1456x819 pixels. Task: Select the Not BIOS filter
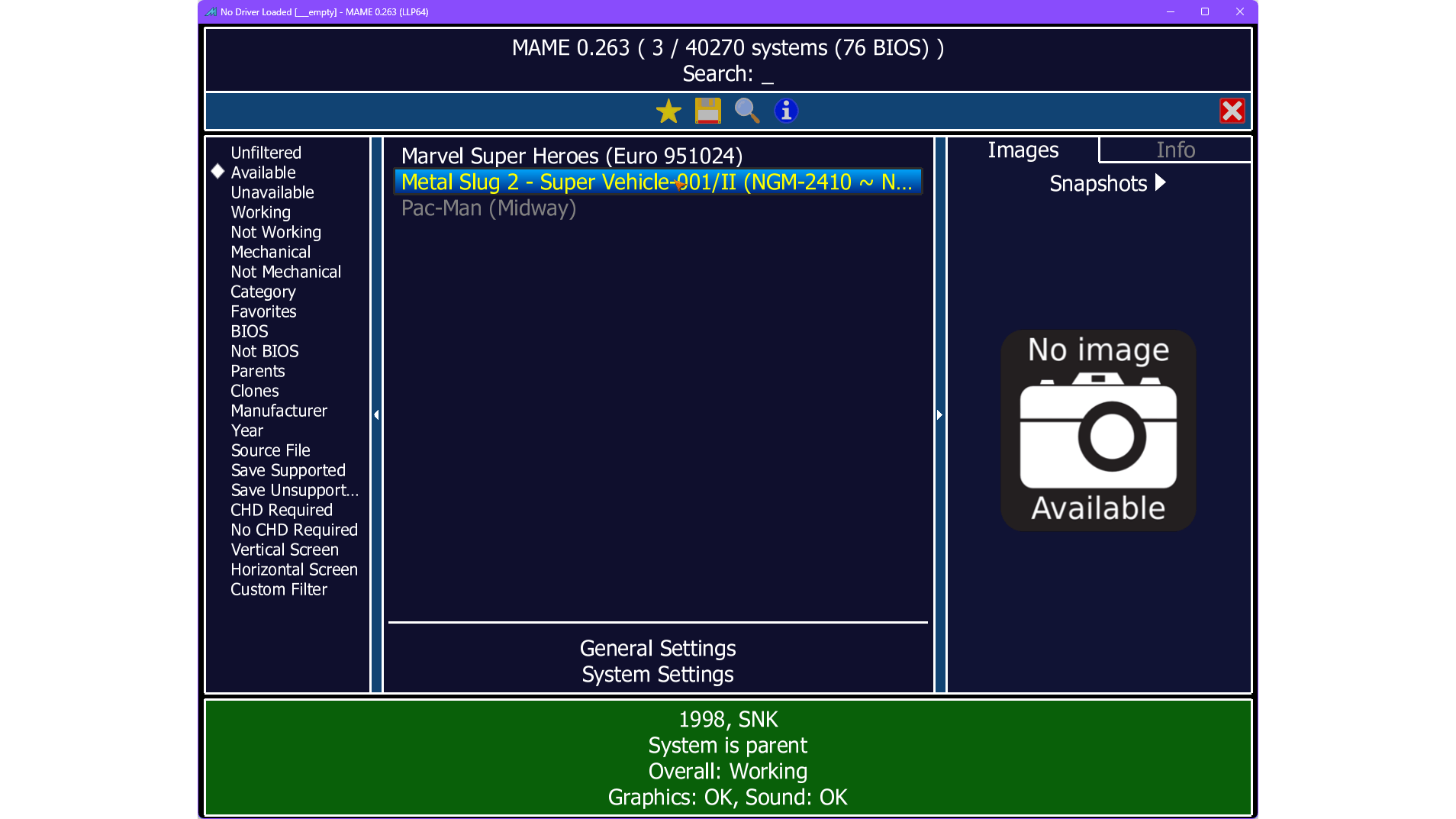coord(265,352)
